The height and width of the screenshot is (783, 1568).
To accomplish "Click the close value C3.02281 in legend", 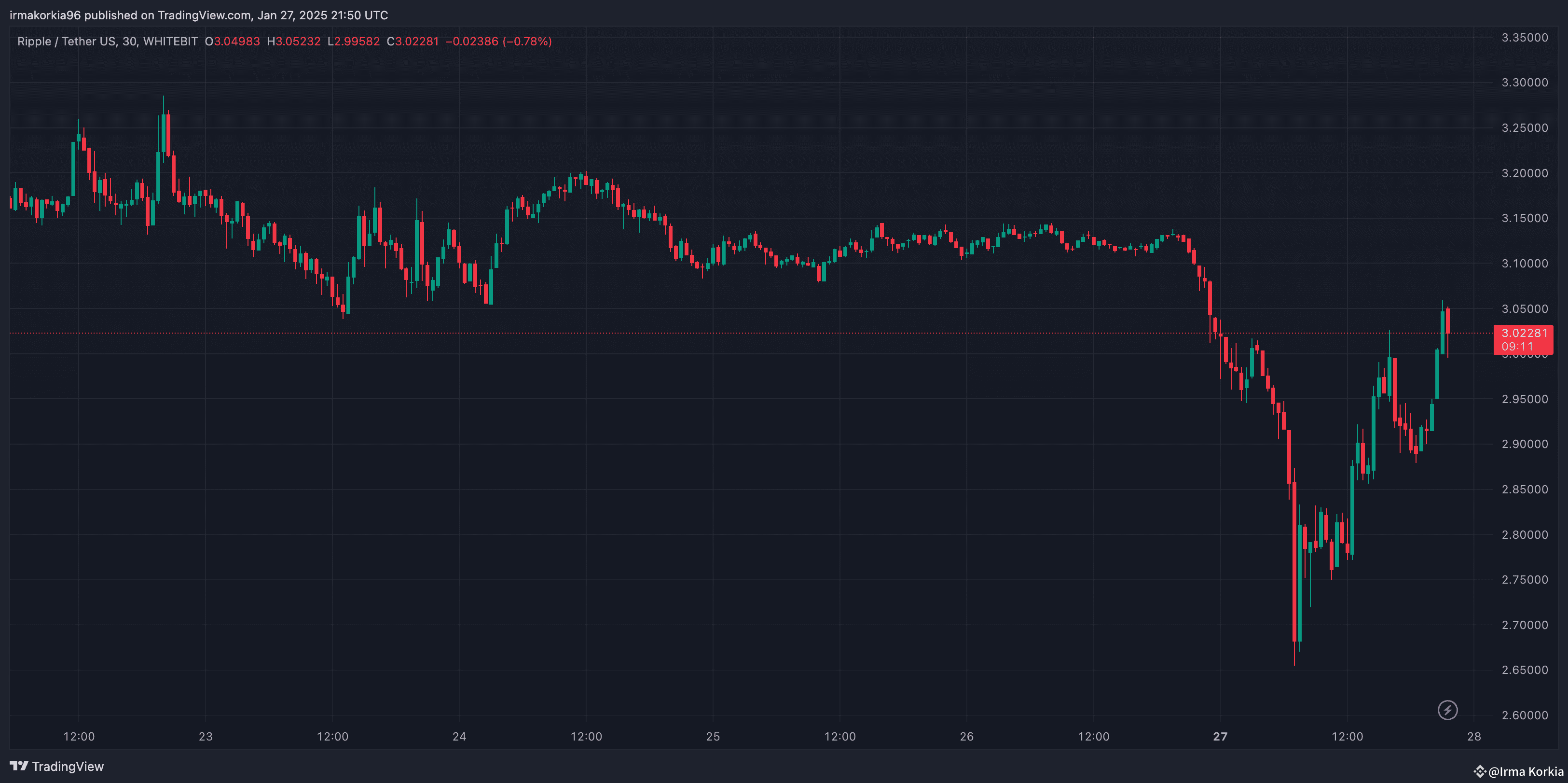I will pyautogui.click(x=414, y=42).
